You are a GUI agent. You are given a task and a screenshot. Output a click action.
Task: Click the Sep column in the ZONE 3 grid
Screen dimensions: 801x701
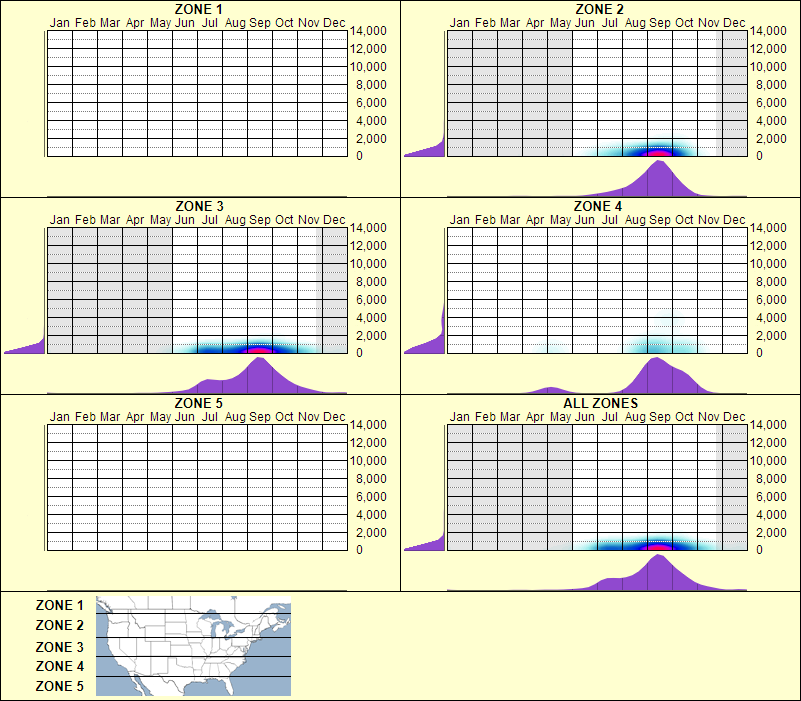tap(258, 290)
